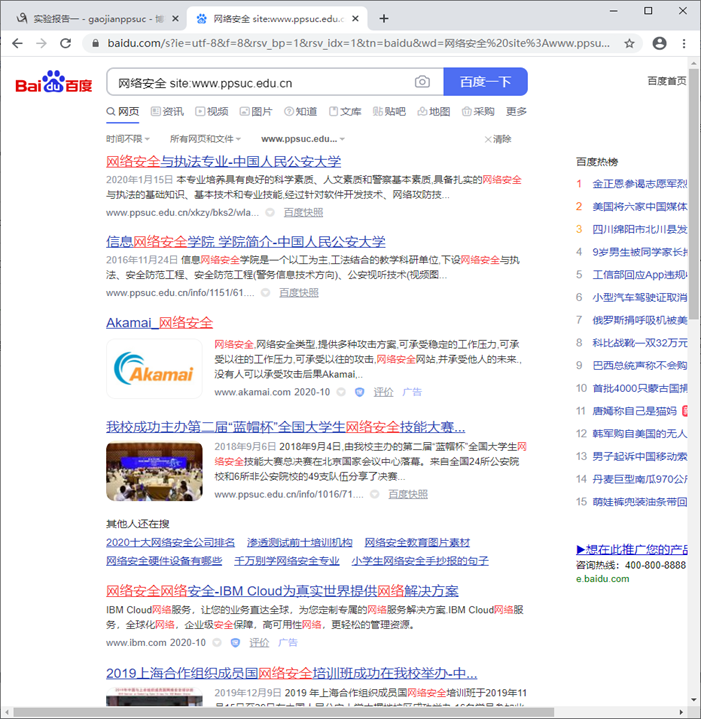
Task: Open hot topic 金正恩参谒志愿军烈
Action: coord(640,184)
